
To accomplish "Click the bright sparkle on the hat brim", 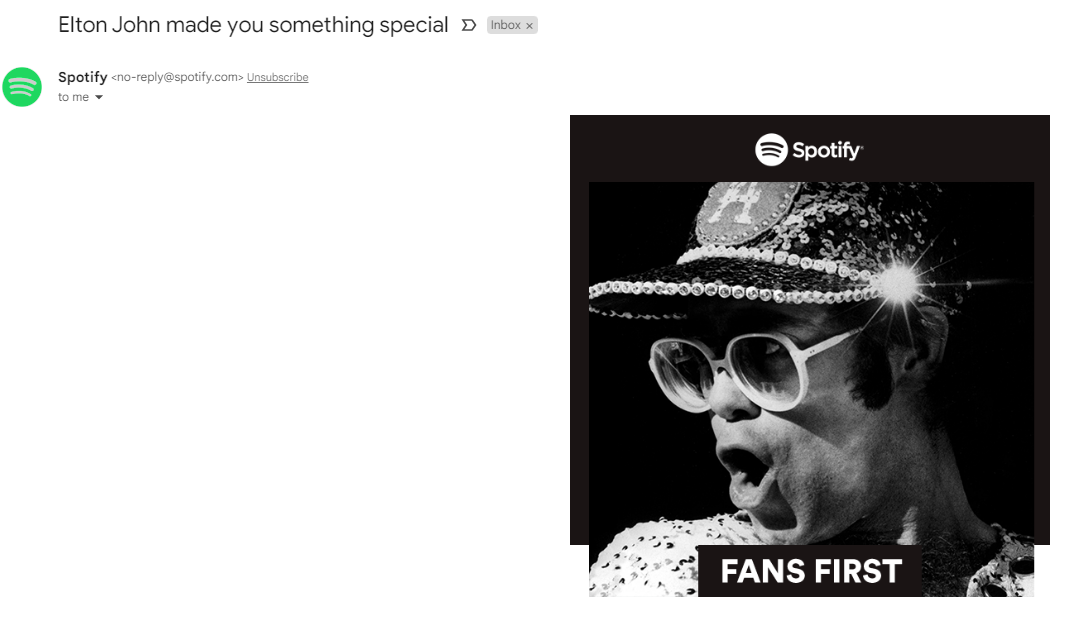I will point(898,282).
